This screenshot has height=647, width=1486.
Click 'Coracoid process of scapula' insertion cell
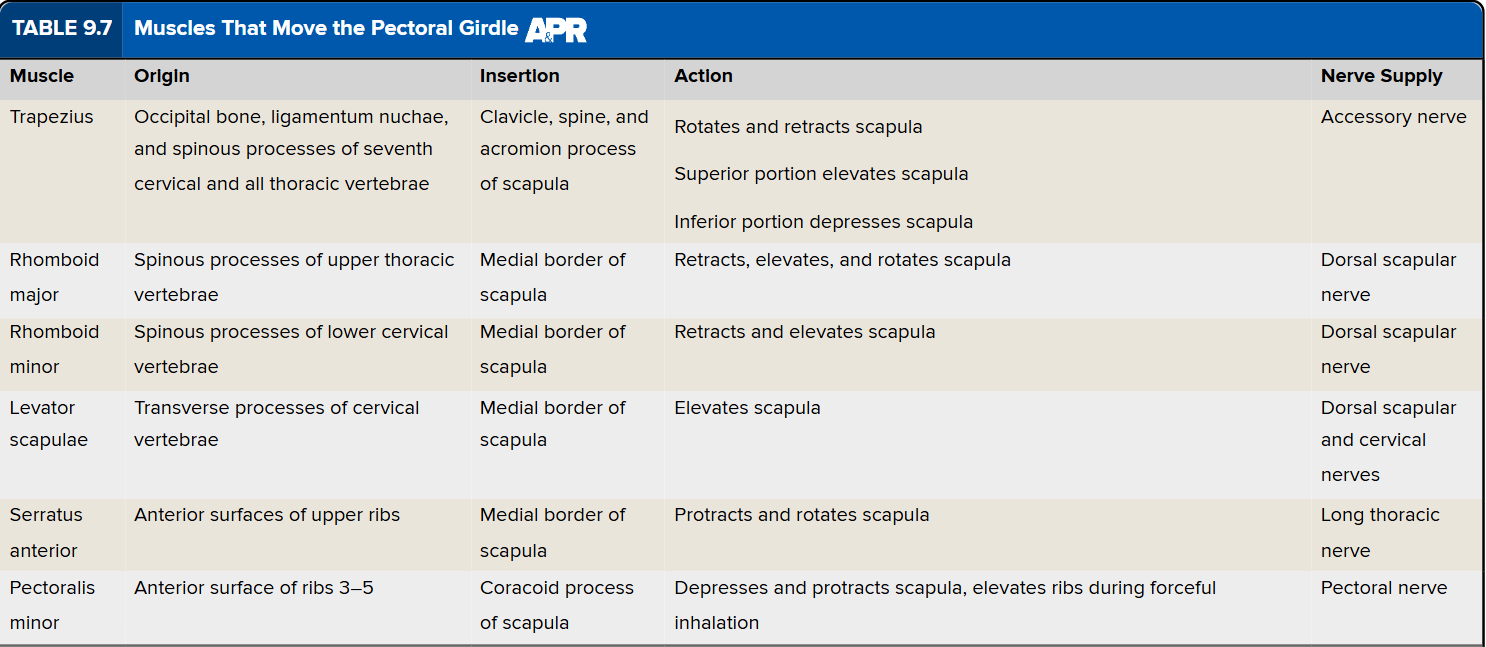click(x=556, y=604)
